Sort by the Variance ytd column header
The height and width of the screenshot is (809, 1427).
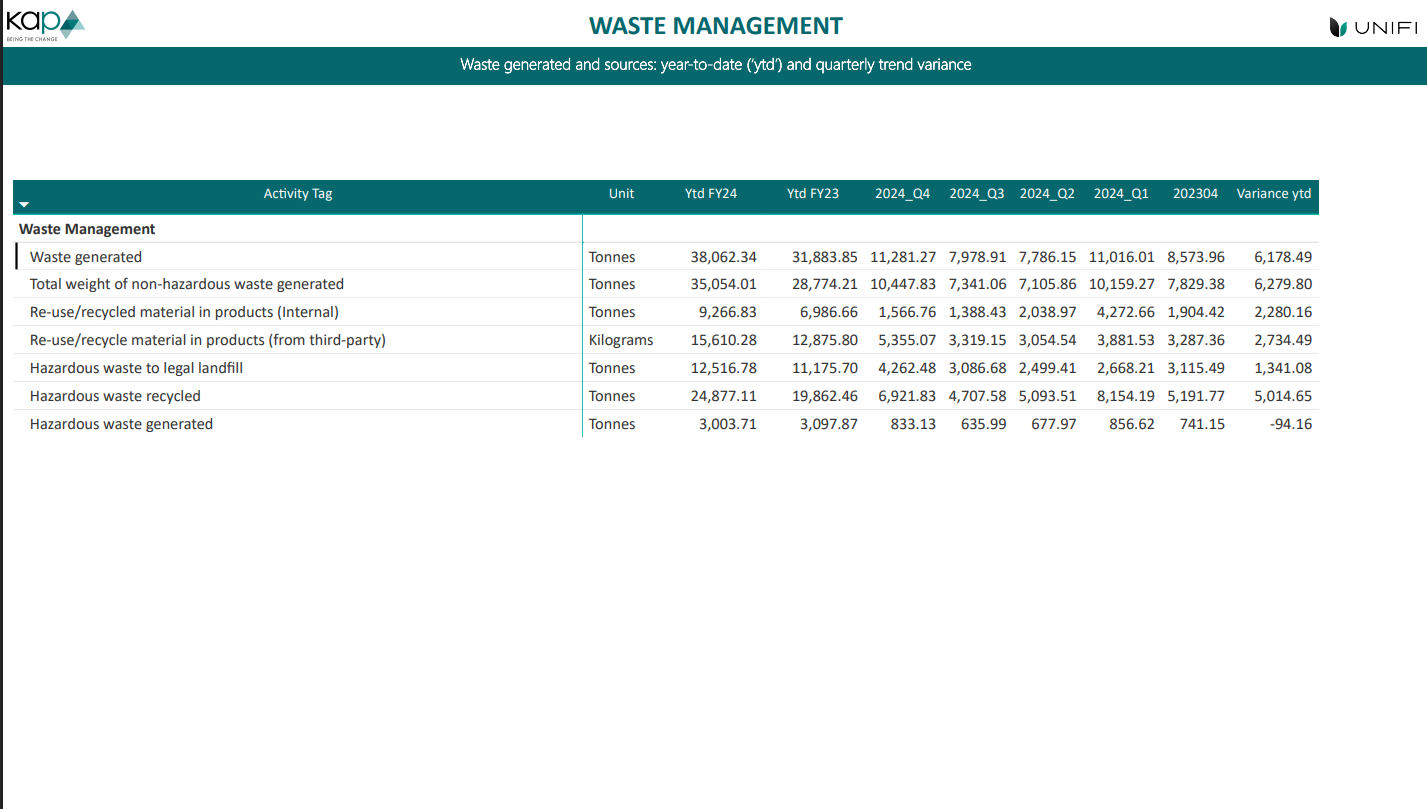1274,194
